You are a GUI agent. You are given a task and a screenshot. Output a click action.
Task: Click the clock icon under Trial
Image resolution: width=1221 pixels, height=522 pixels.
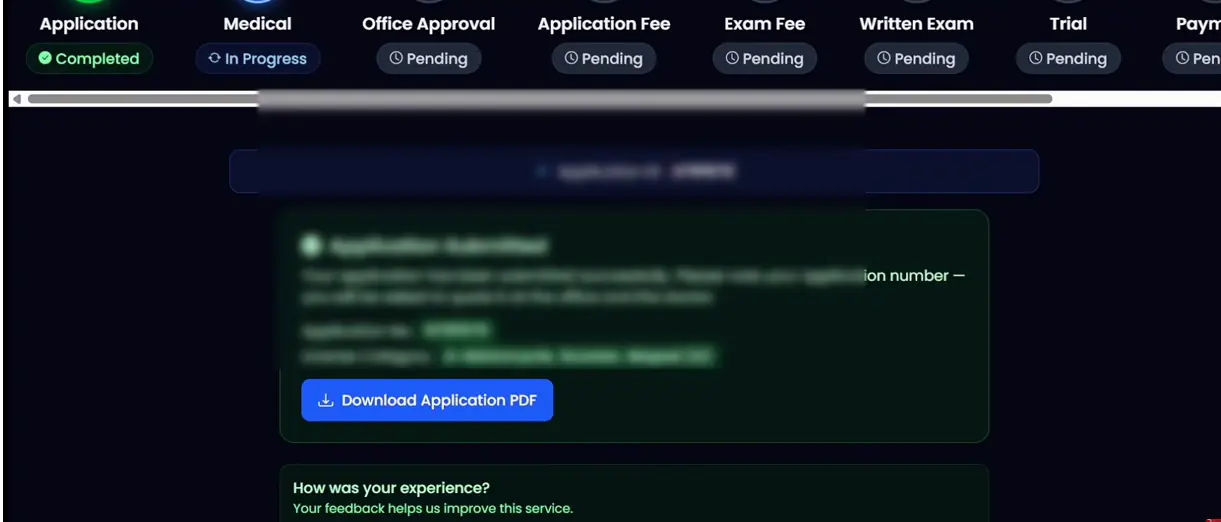click(x=1035, y=59)
